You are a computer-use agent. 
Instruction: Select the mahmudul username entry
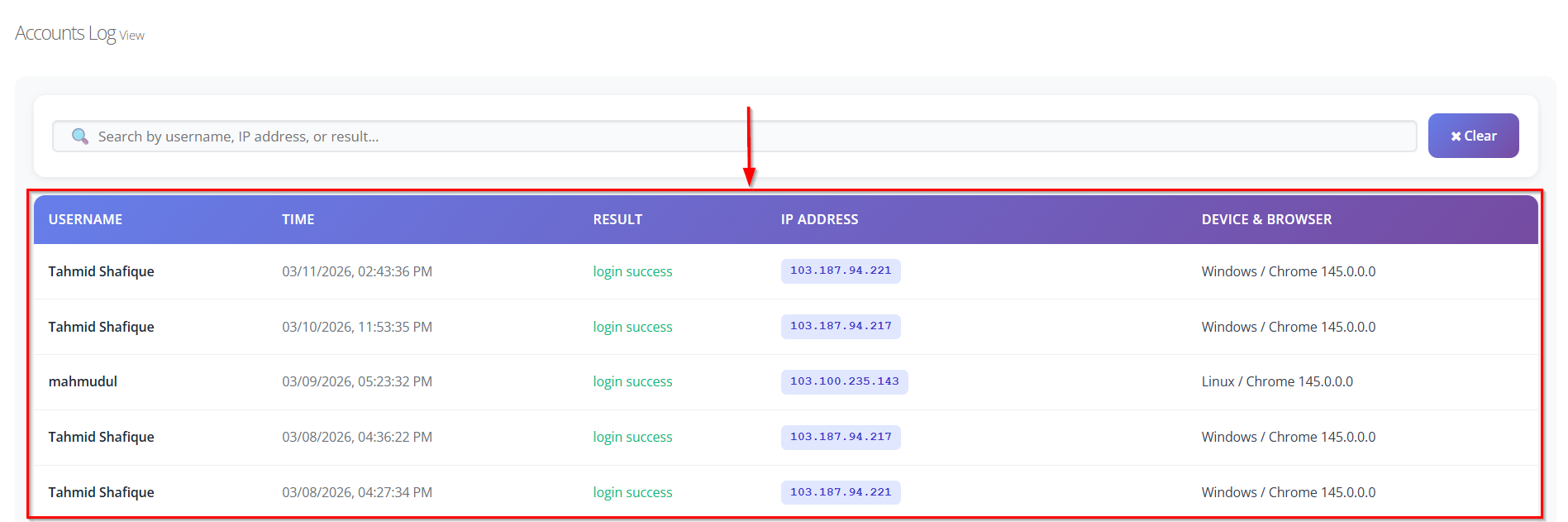click(x=83, y=381)
